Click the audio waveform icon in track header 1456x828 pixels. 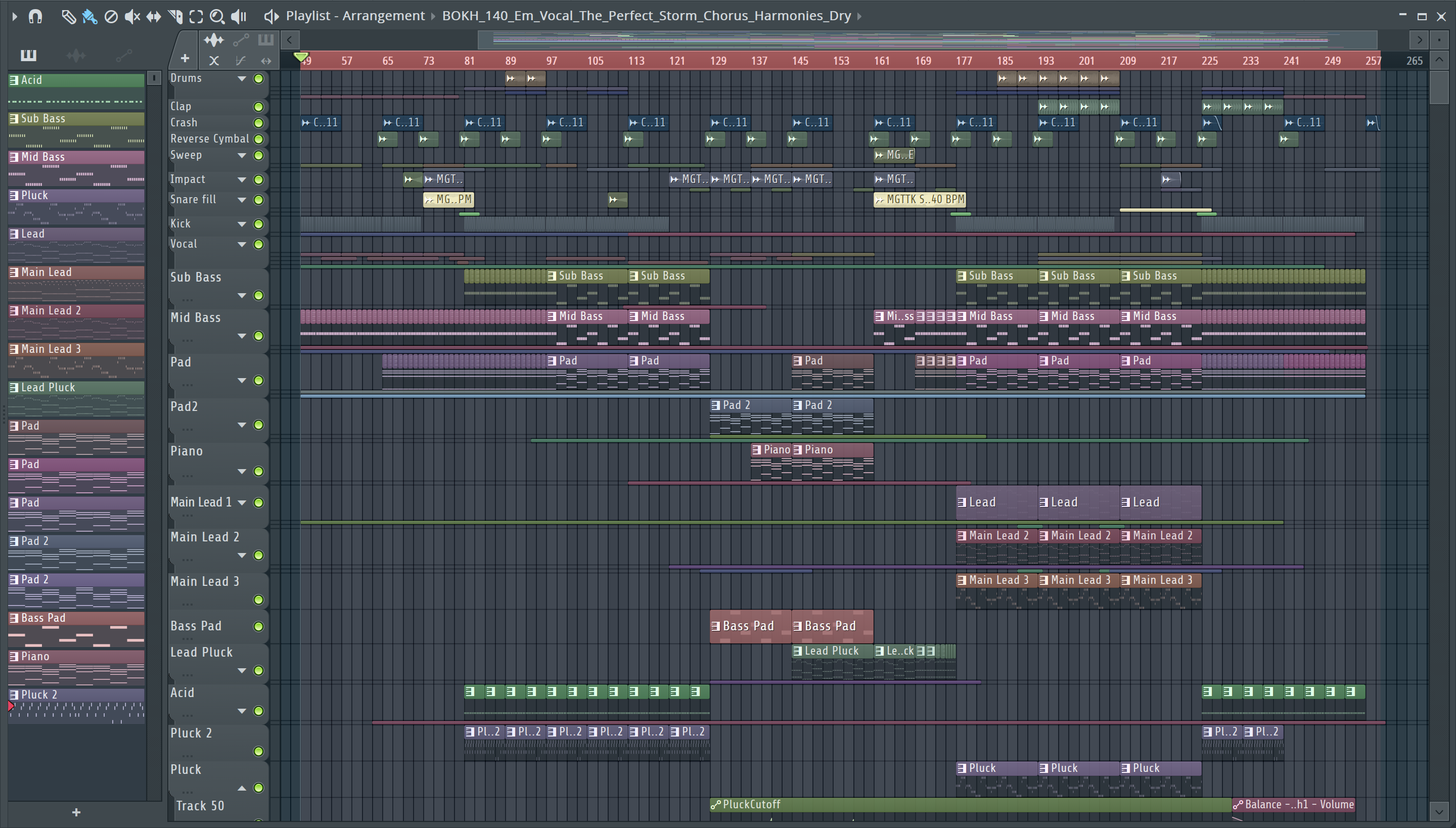[x=214, y=40]
